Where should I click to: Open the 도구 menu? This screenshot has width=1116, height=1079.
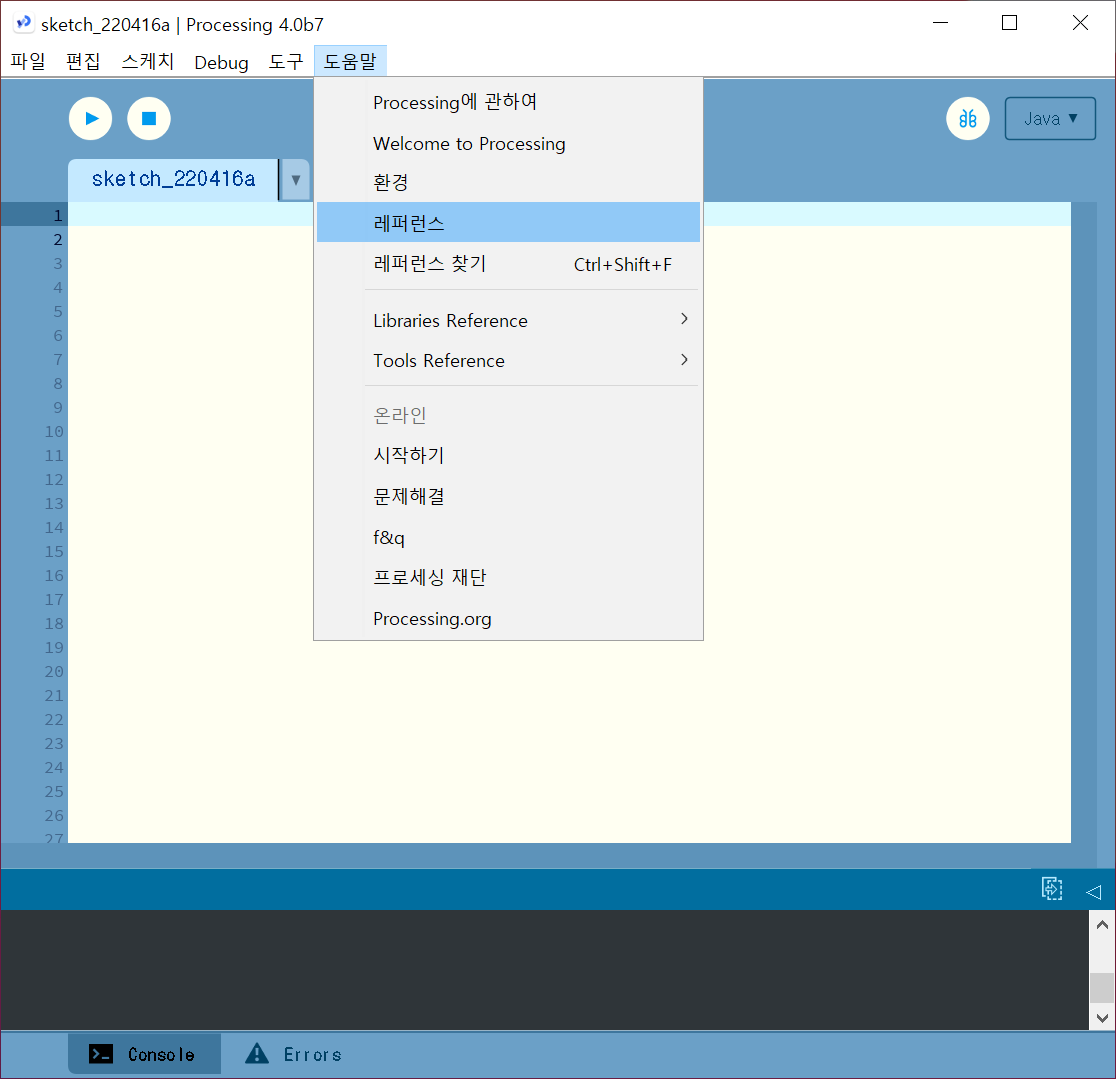tap(285, 62)
